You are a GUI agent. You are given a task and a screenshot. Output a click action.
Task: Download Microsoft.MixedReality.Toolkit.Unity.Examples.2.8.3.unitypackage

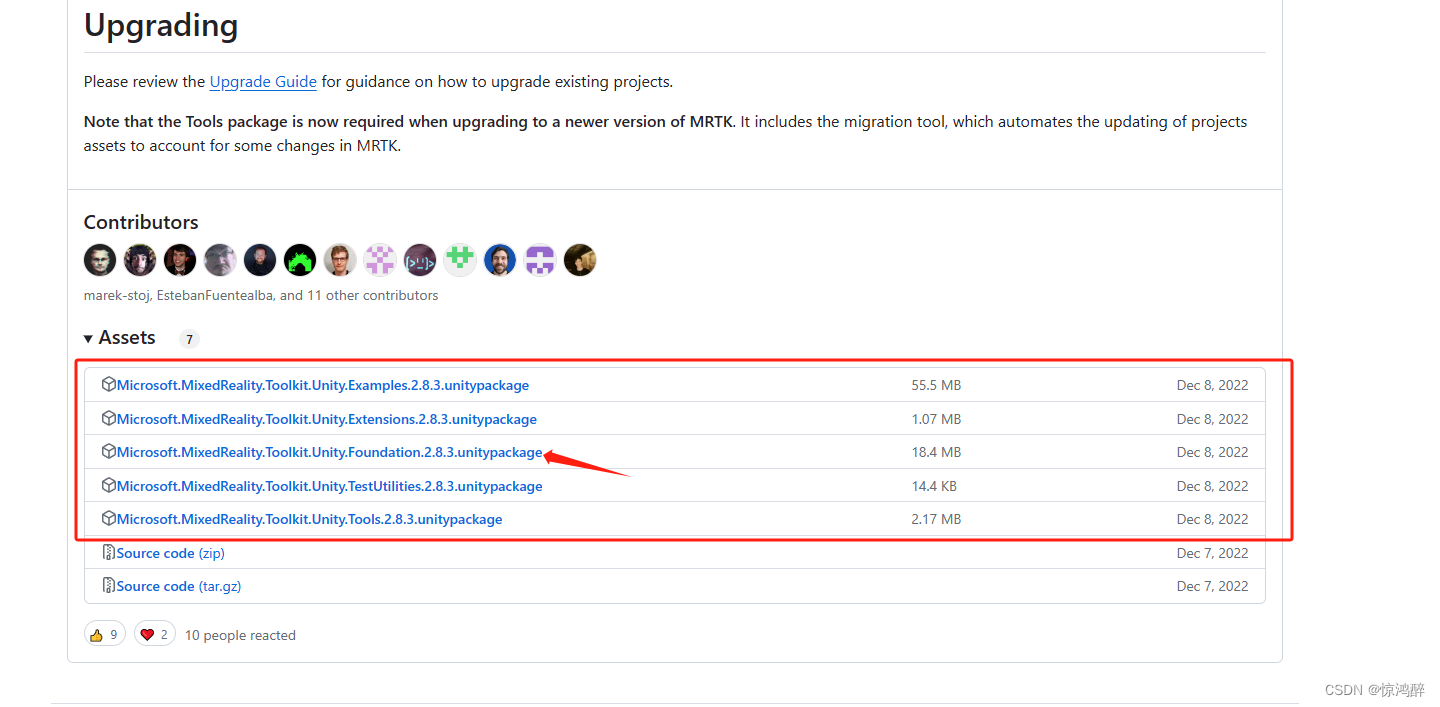tap(321, 385)
